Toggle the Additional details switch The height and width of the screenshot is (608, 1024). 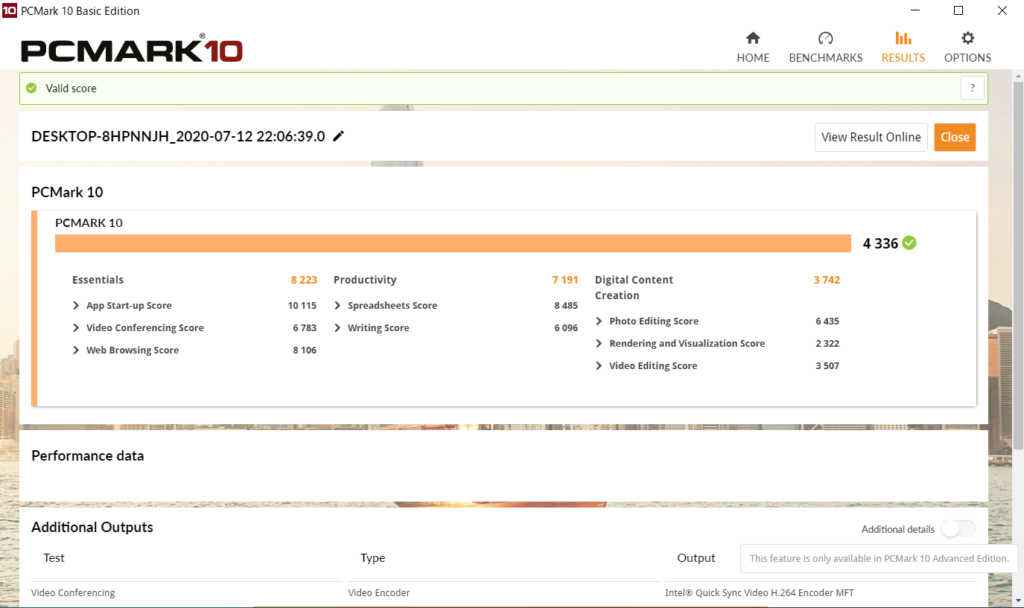pos(958,529)
